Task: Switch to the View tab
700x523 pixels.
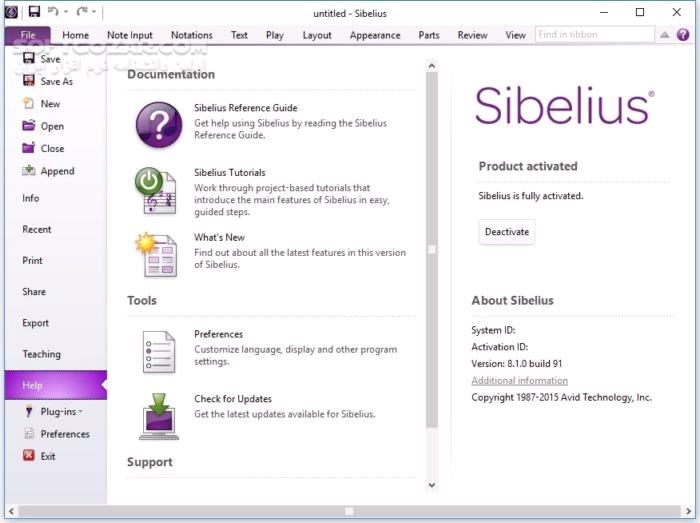Action: pyautogui.click(x=515, y=35)
